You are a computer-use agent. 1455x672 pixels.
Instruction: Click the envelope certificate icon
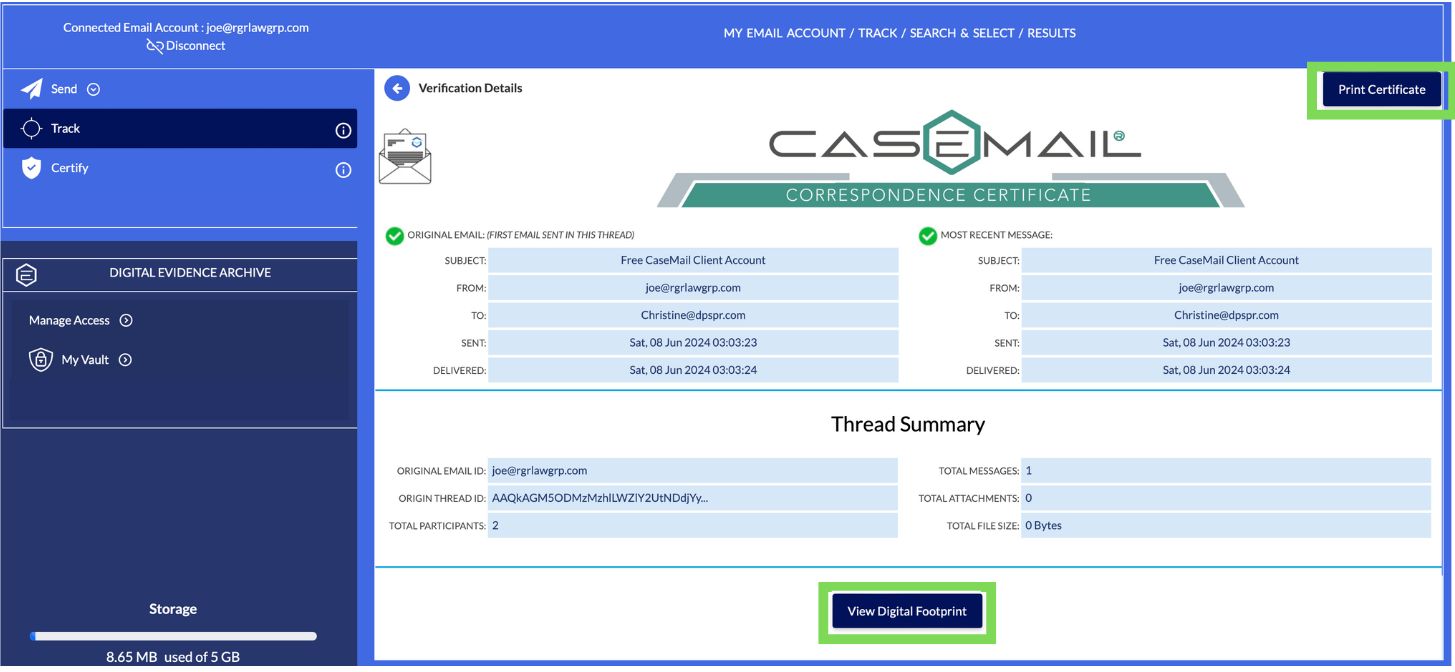click(405, 156)
